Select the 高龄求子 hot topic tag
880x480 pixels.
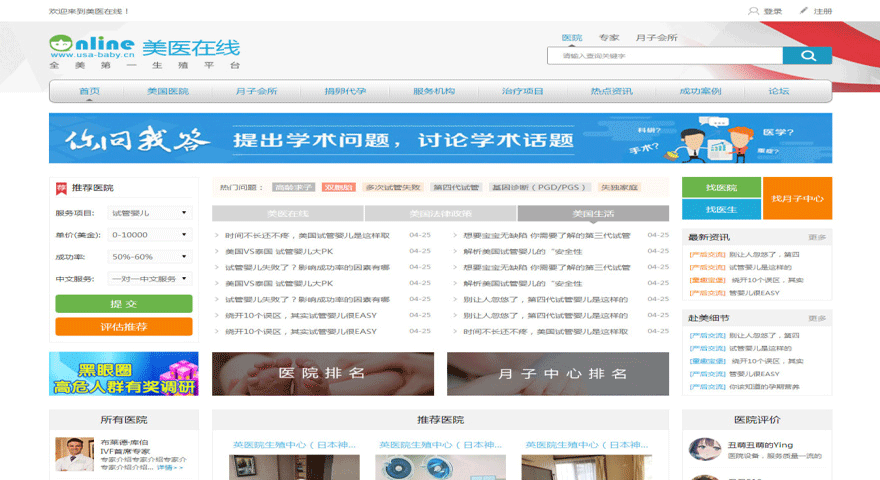(x=293, y=188)
